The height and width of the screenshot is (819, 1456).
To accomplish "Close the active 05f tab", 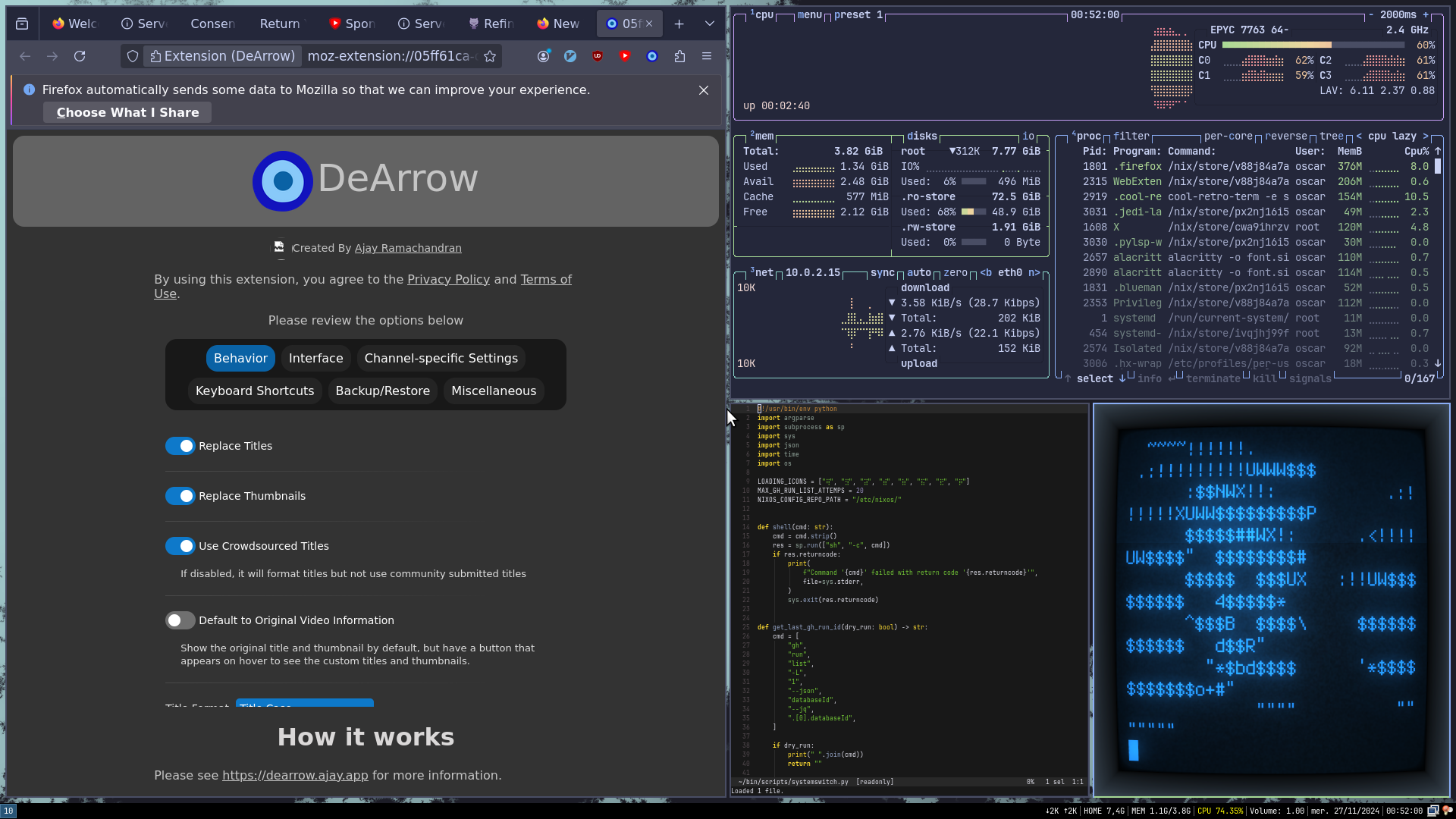I will click(x=649, y=24).
